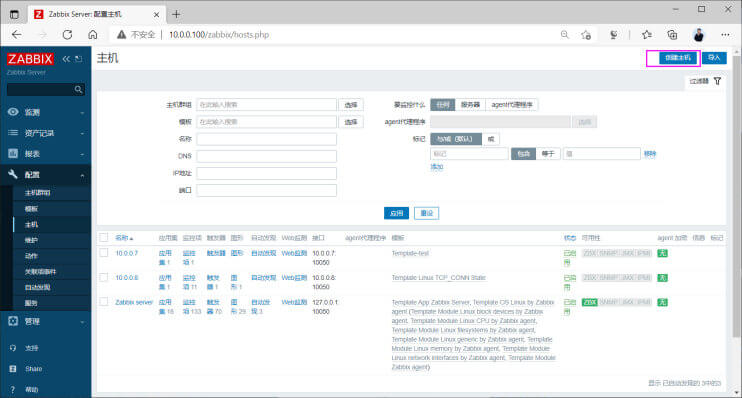The height and width of the screenshot is (398, 742).
Task: Collapse the sidebar with the double-chevron icon
Action: tap(66, 59)
